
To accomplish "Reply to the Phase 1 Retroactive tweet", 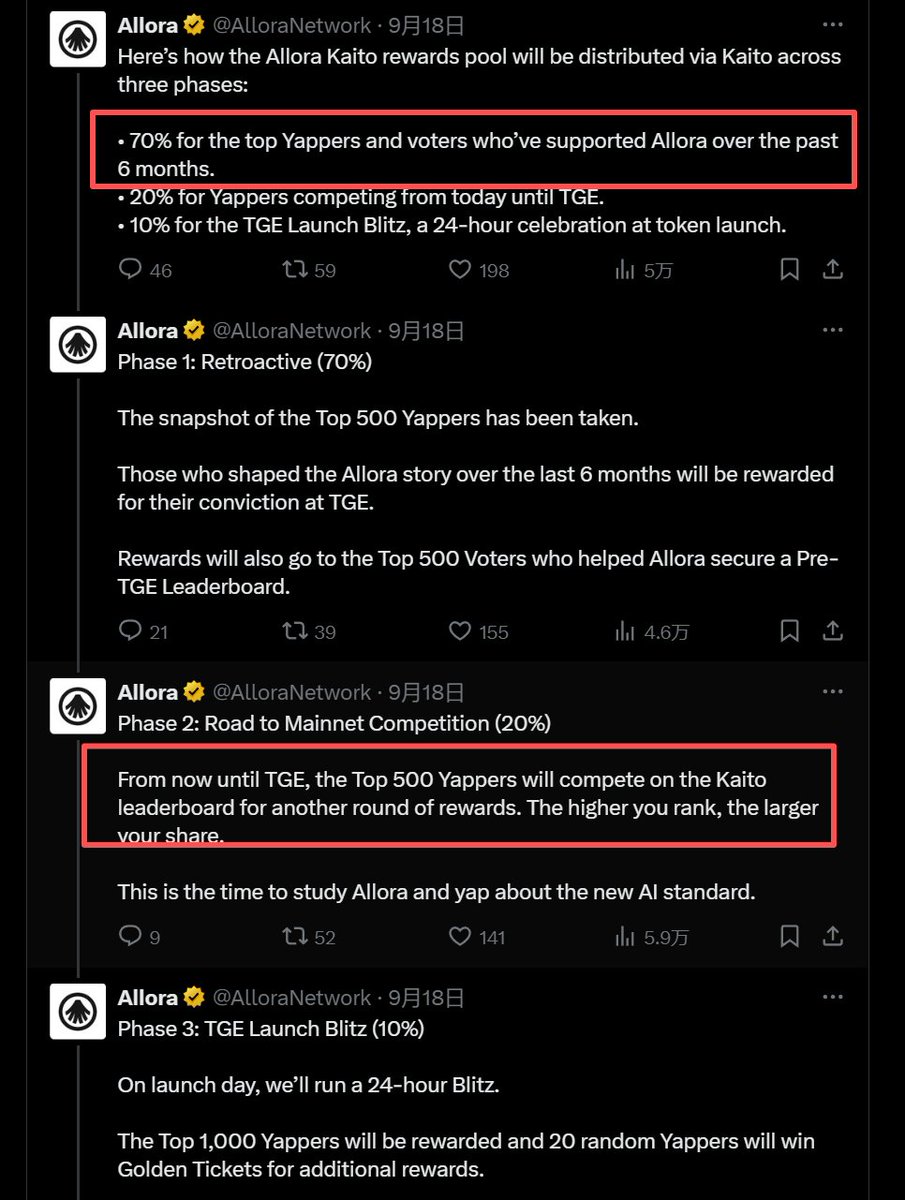I will click(x=130, y=631).
